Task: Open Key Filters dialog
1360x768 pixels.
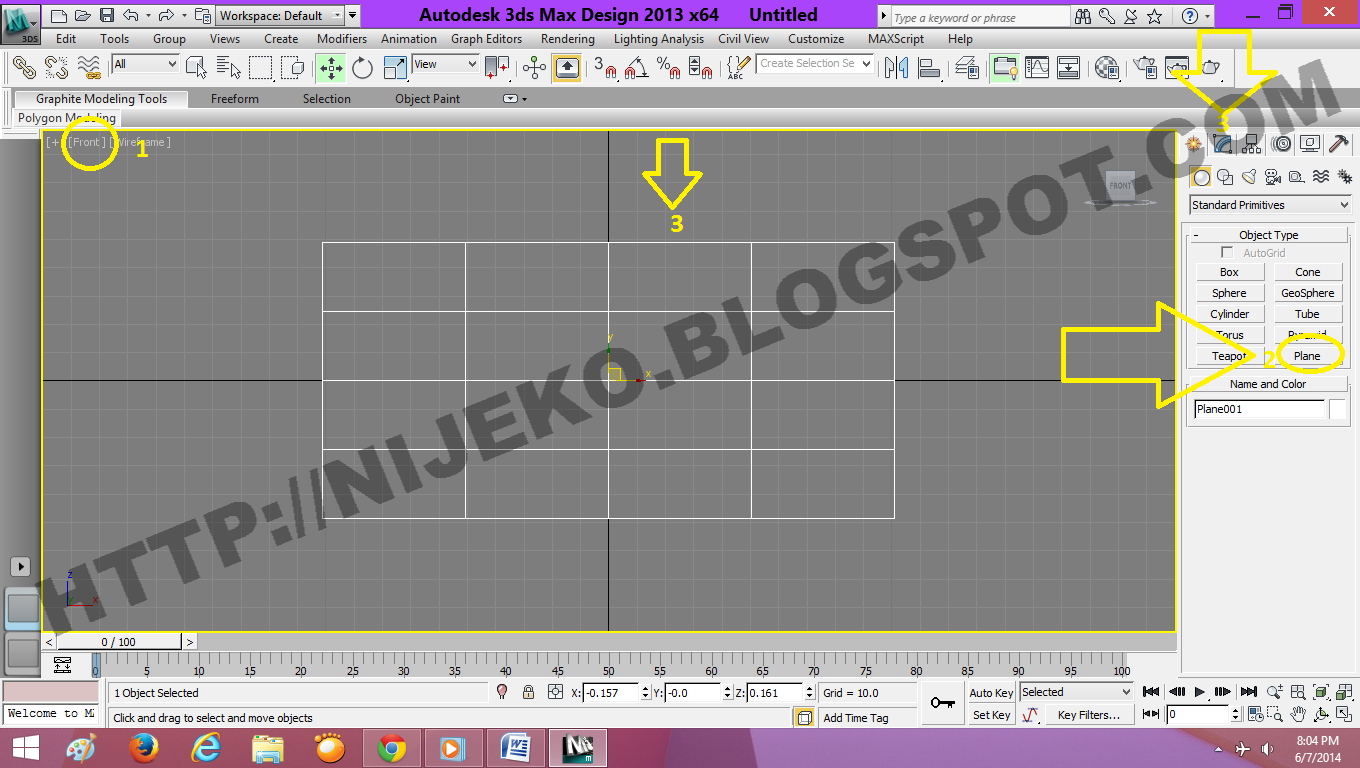Action: coord(1090,715)
